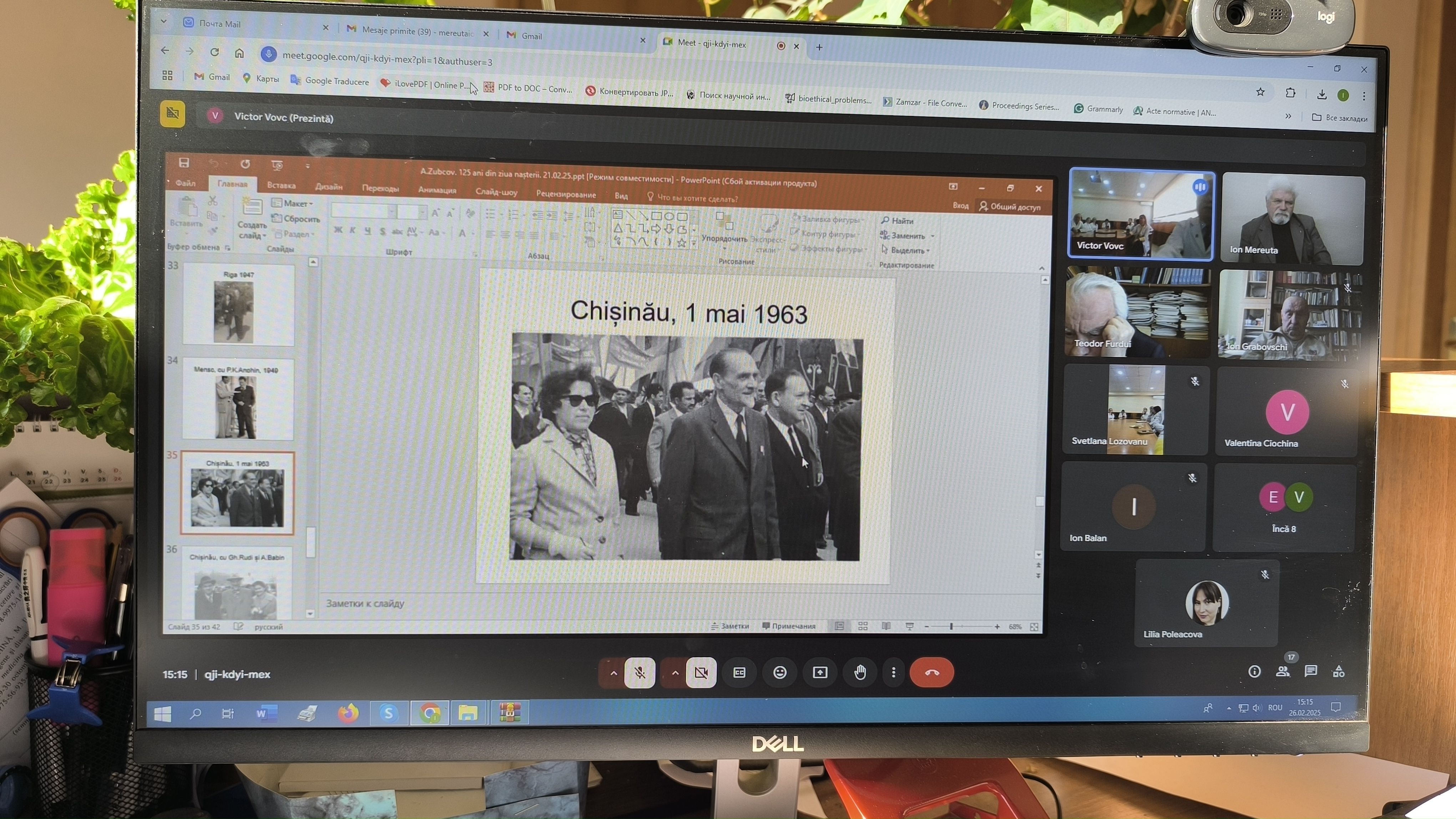This screenshot has height=819, width=1456.
Task: Open meeting details info icon
Action: tap(1254, 671)
